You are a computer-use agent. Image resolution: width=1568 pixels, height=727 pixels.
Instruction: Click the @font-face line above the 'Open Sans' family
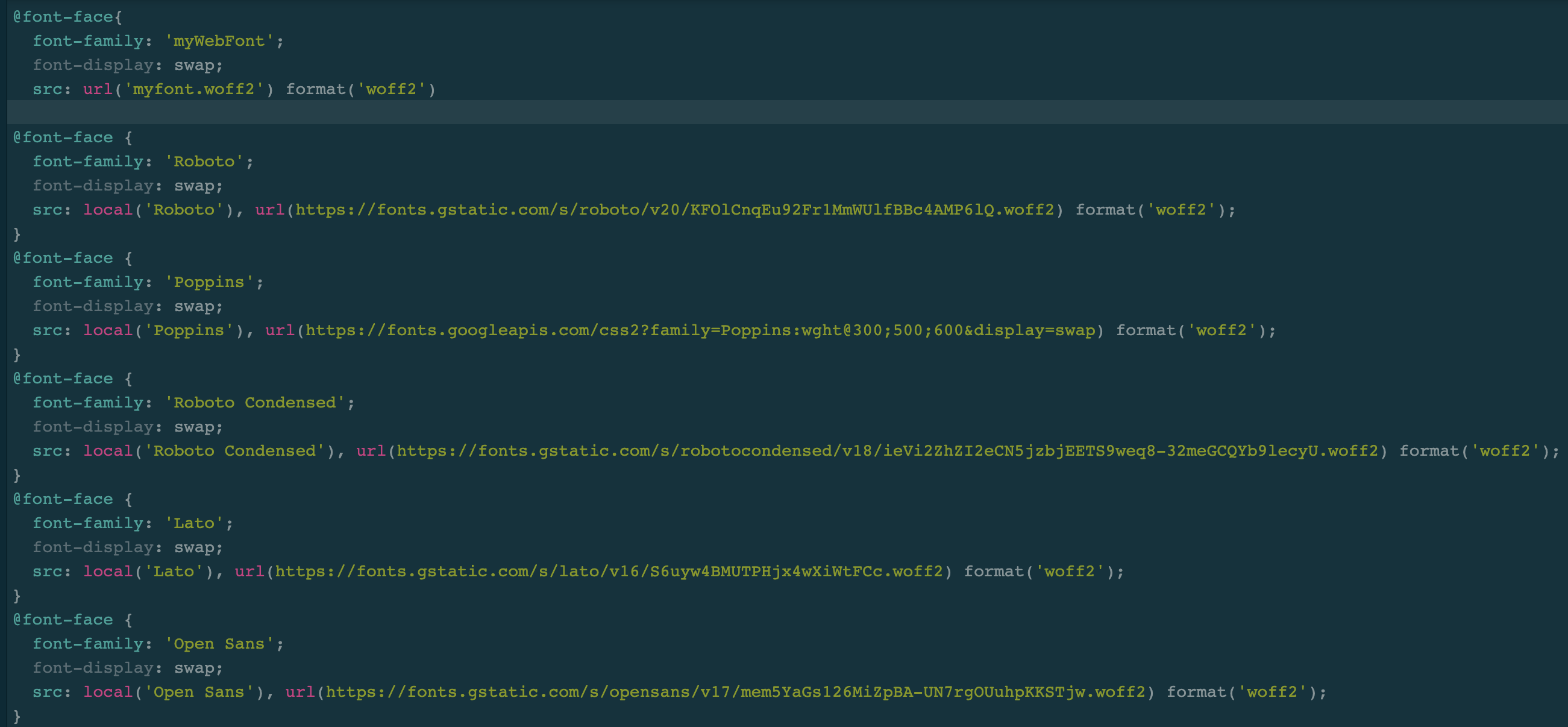tap(72, 619)
